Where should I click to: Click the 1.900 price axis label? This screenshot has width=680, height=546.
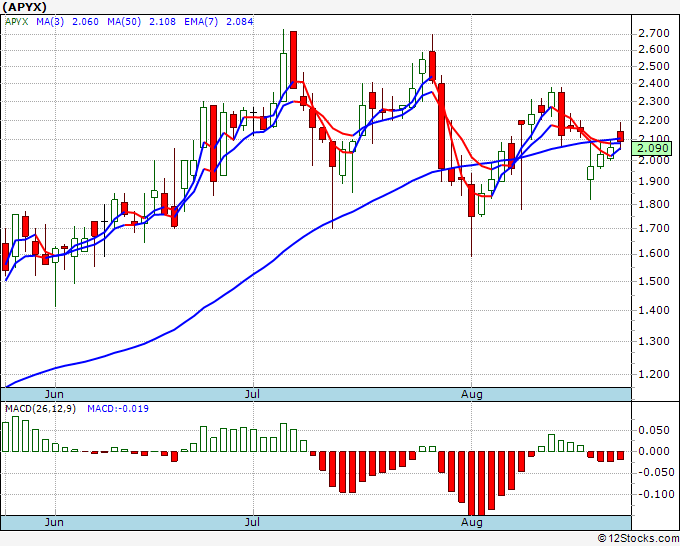coord(654,181)
